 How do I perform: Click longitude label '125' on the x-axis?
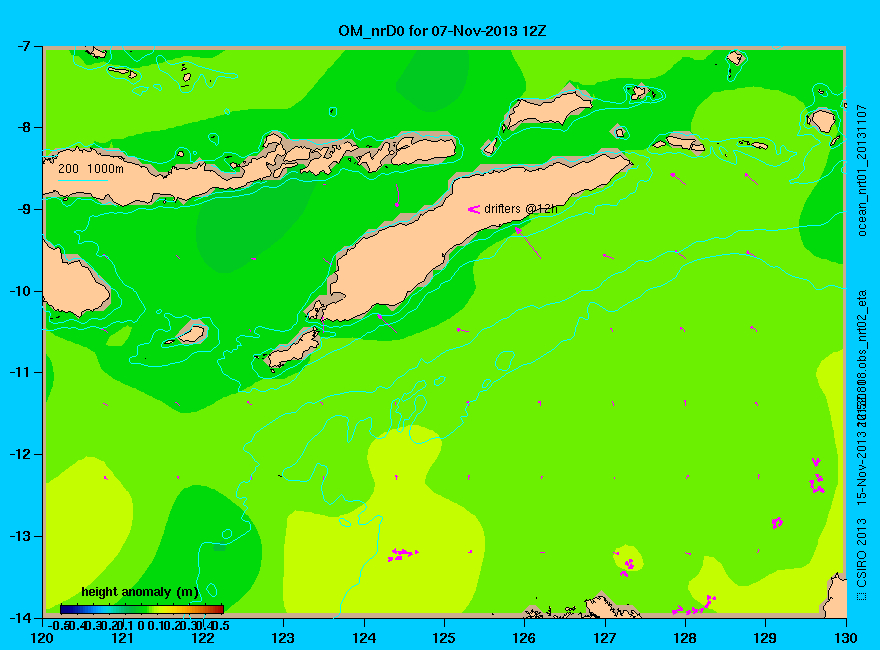click(x=444, y=638)
